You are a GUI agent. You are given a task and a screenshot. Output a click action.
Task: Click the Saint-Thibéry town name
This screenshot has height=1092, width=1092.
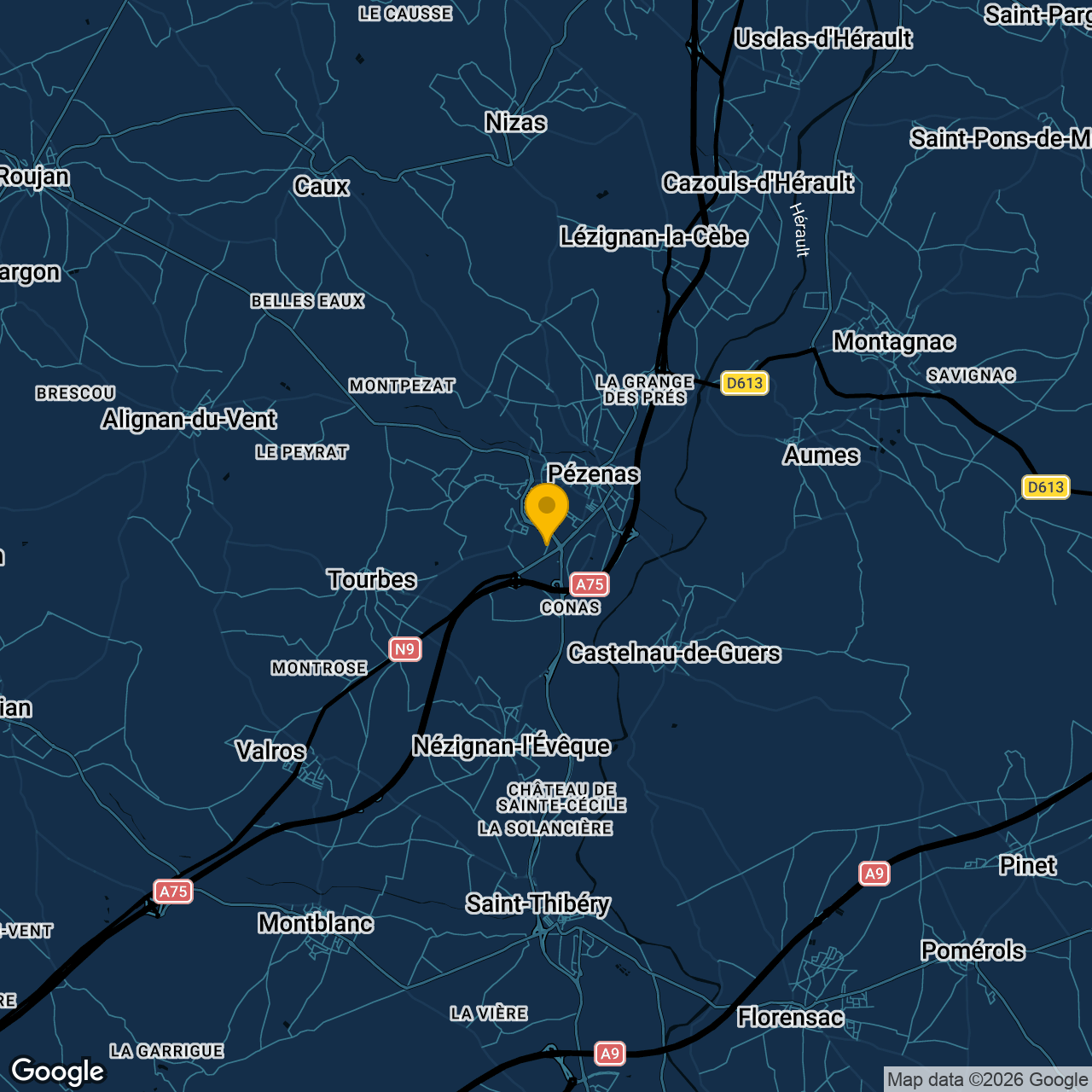539,904
